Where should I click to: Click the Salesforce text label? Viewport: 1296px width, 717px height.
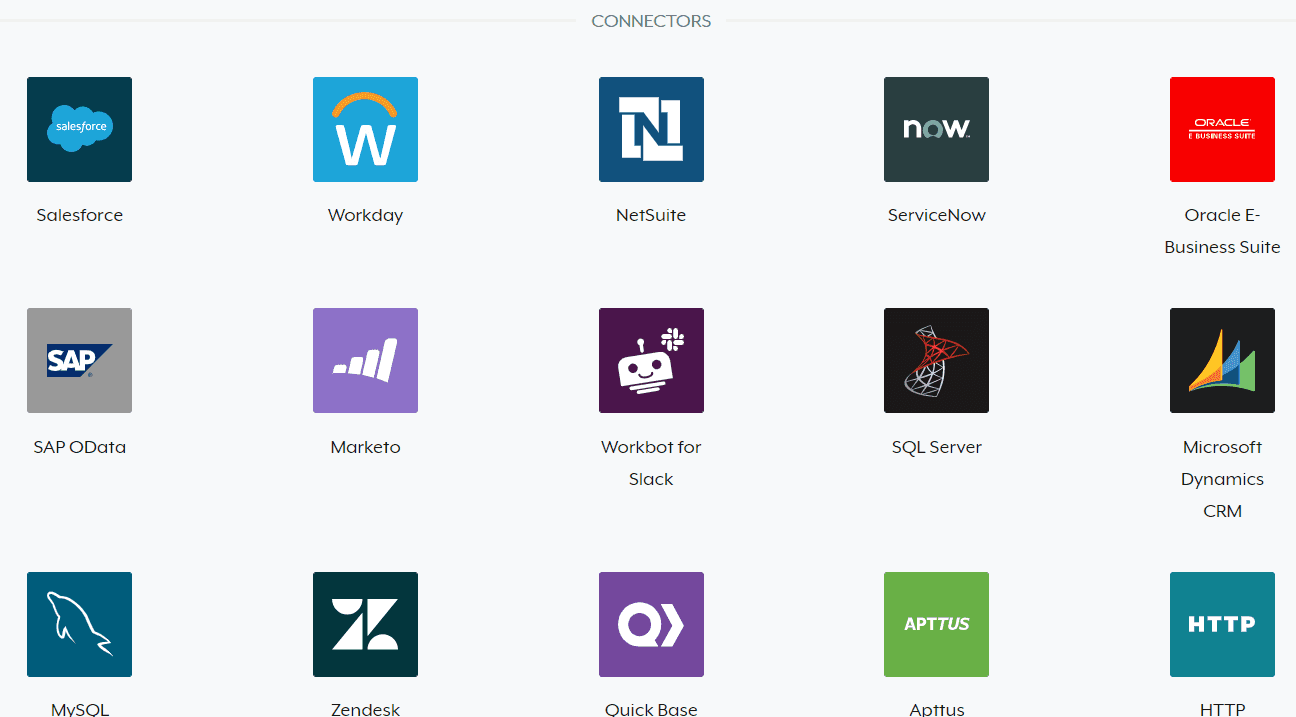[x=79, y=215]
